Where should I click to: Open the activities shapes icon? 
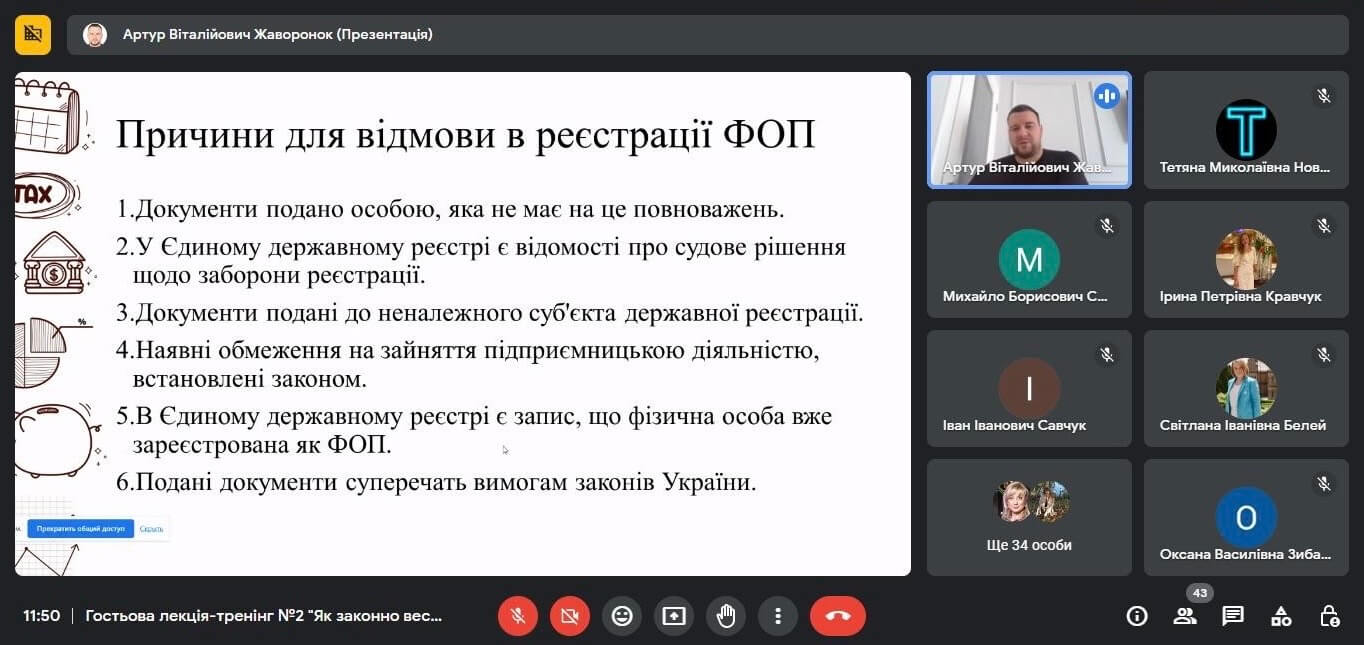point(1281,616)
